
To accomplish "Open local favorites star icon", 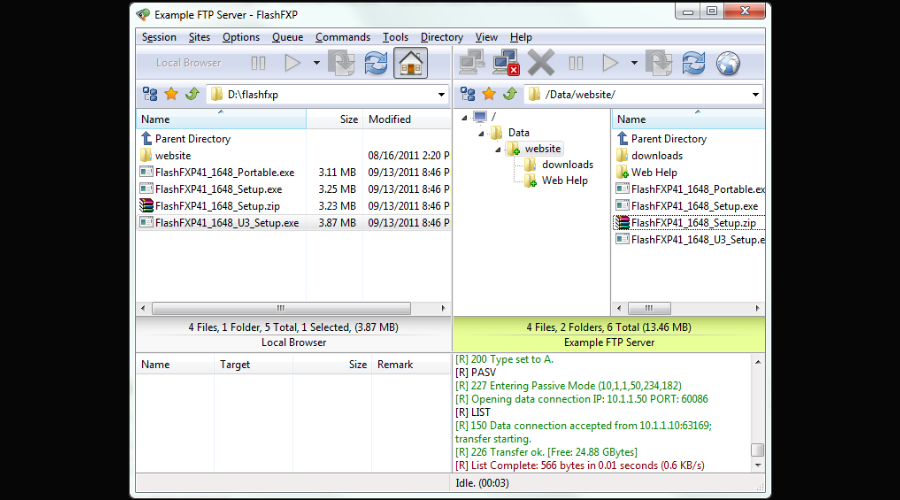I will click(171, 94).
